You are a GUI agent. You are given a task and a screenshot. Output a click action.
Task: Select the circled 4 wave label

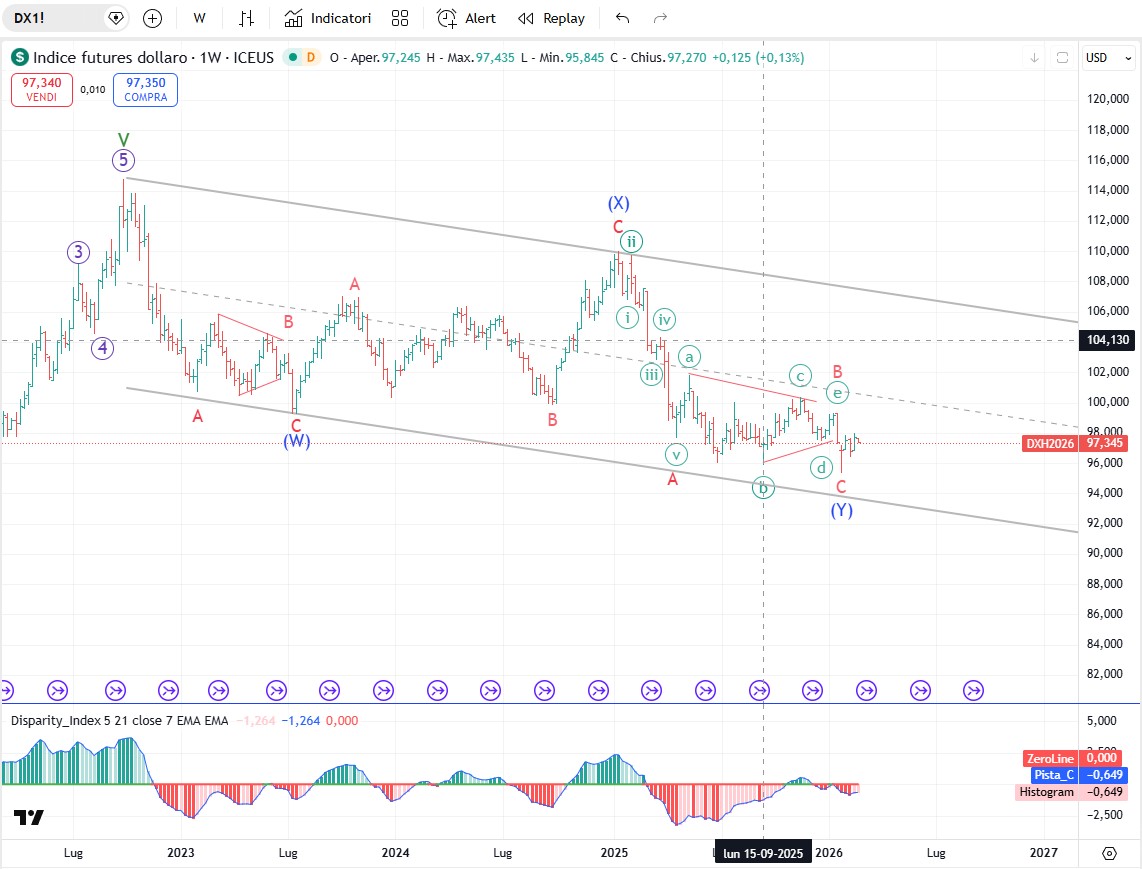click(103, 348)
